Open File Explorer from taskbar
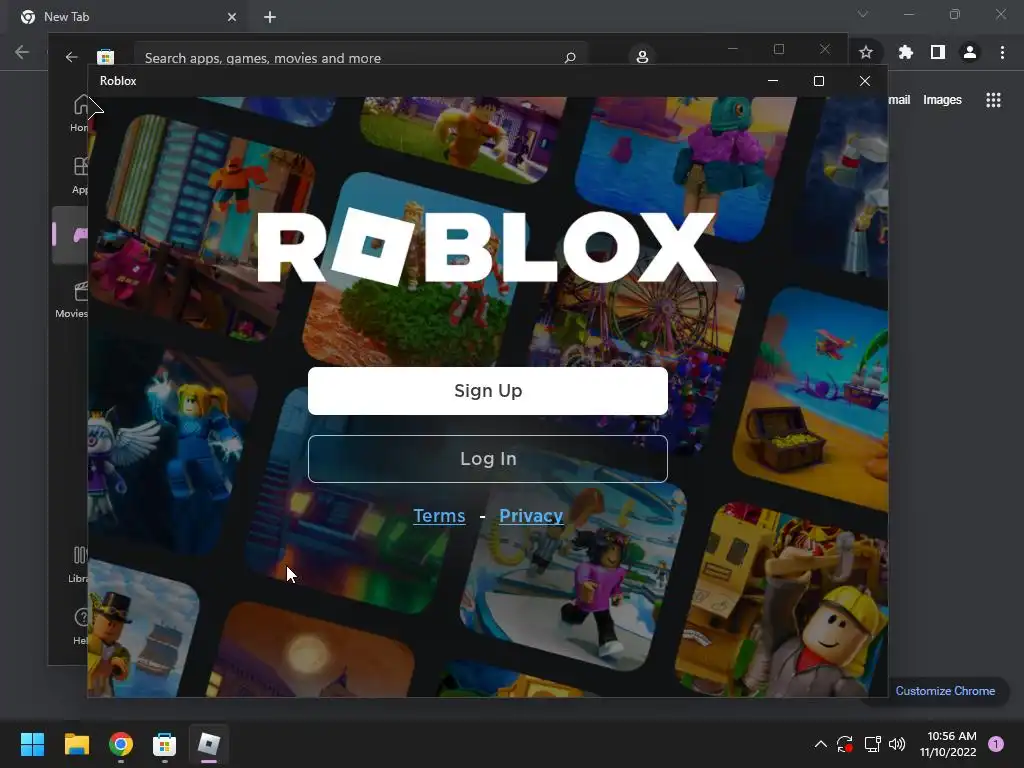 tap(76, 744)
